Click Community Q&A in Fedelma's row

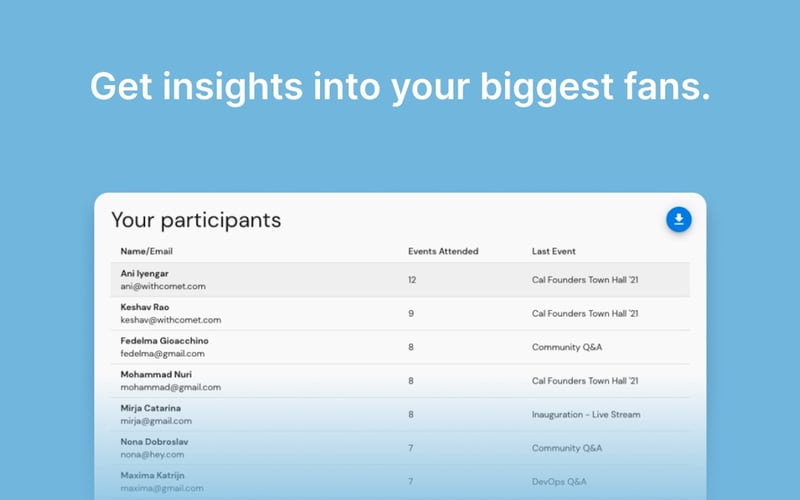point(566,347)
